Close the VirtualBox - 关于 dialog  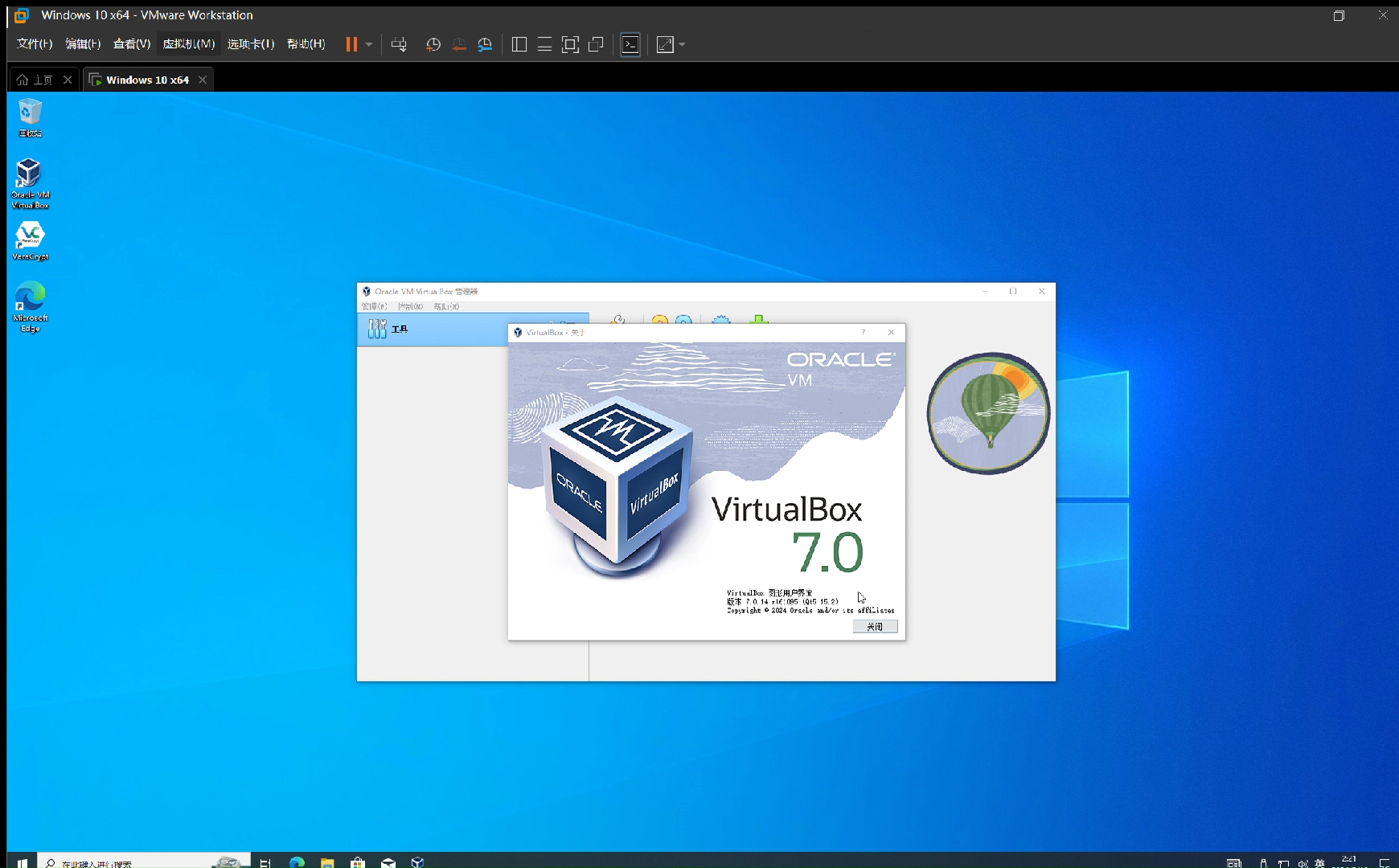tap(891, 332)
